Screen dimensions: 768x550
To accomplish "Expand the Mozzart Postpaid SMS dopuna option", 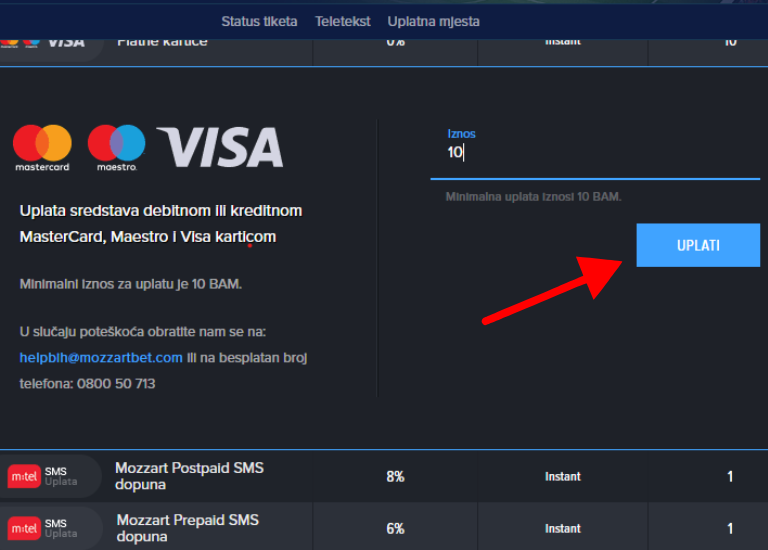I will click(189, 476).
